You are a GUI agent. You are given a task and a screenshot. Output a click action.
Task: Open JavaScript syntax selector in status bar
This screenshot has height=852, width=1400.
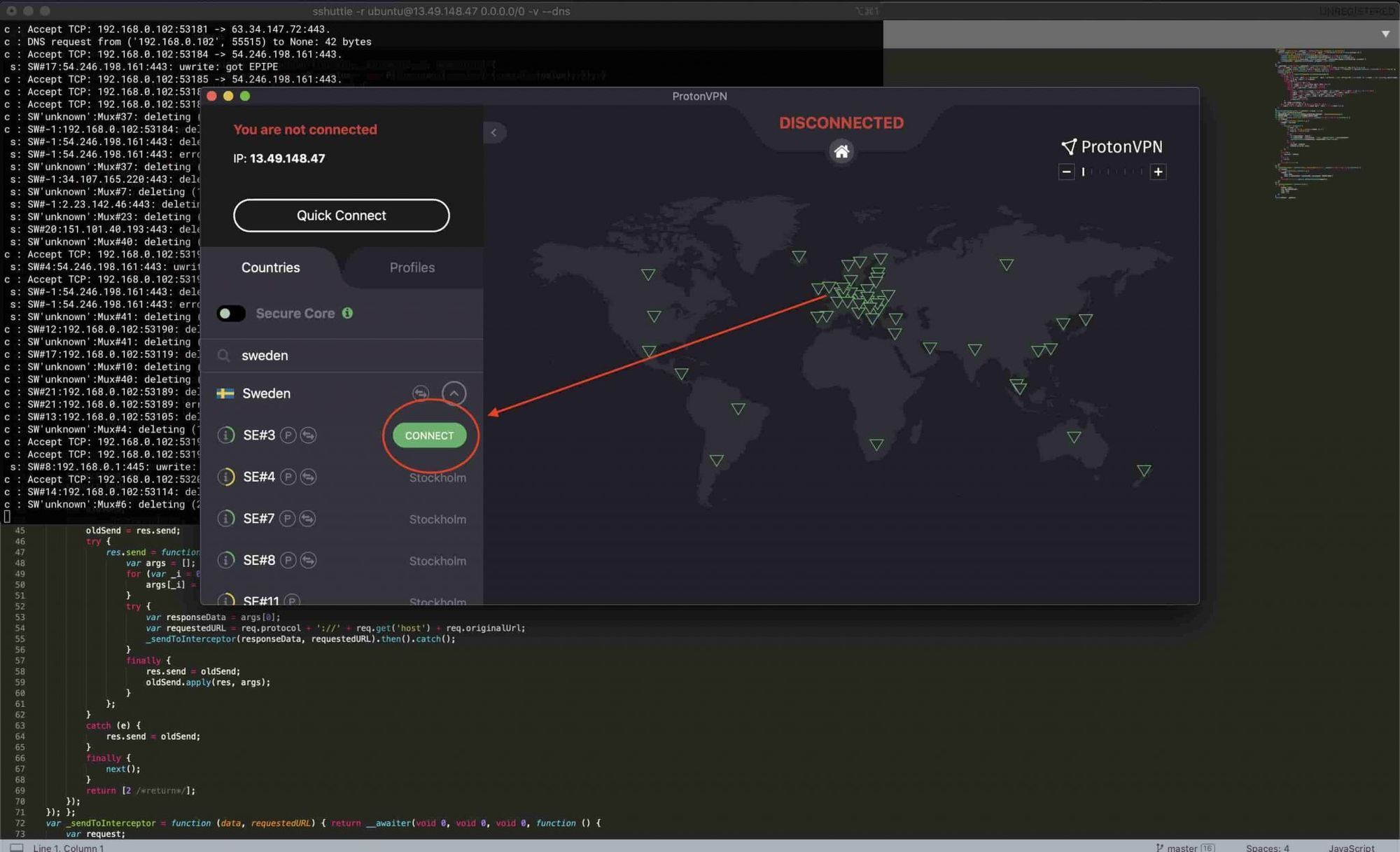coord(1351,847)
